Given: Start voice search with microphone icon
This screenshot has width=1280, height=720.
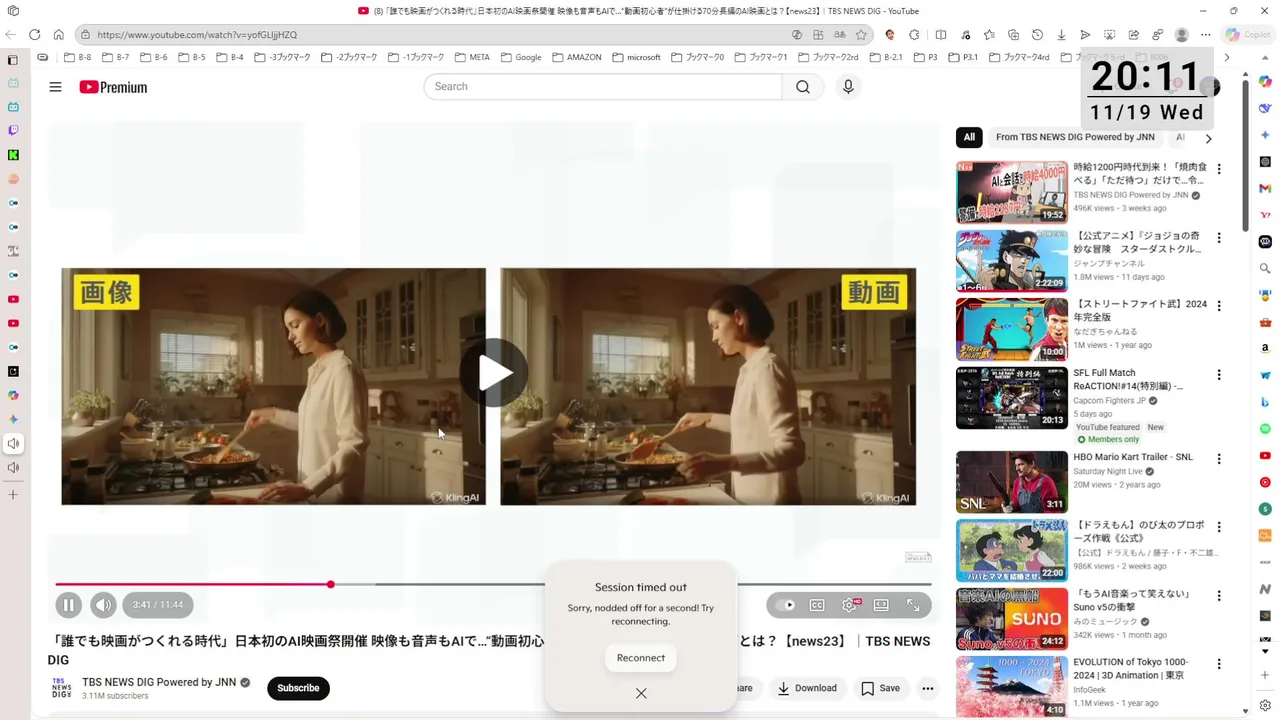Looking at the screenshot, I should 848,87.
